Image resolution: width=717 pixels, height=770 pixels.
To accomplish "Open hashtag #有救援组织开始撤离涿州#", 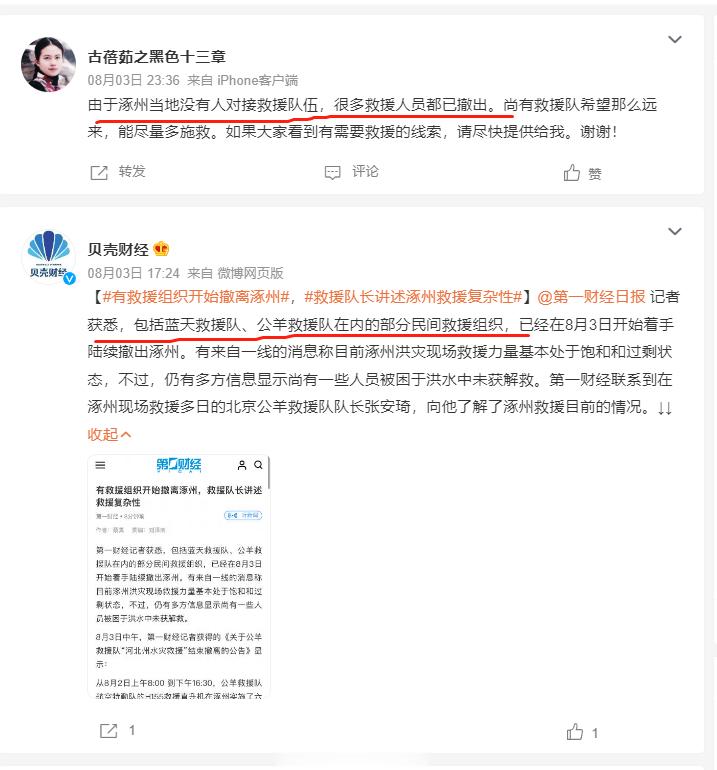I will coord(196,297).
